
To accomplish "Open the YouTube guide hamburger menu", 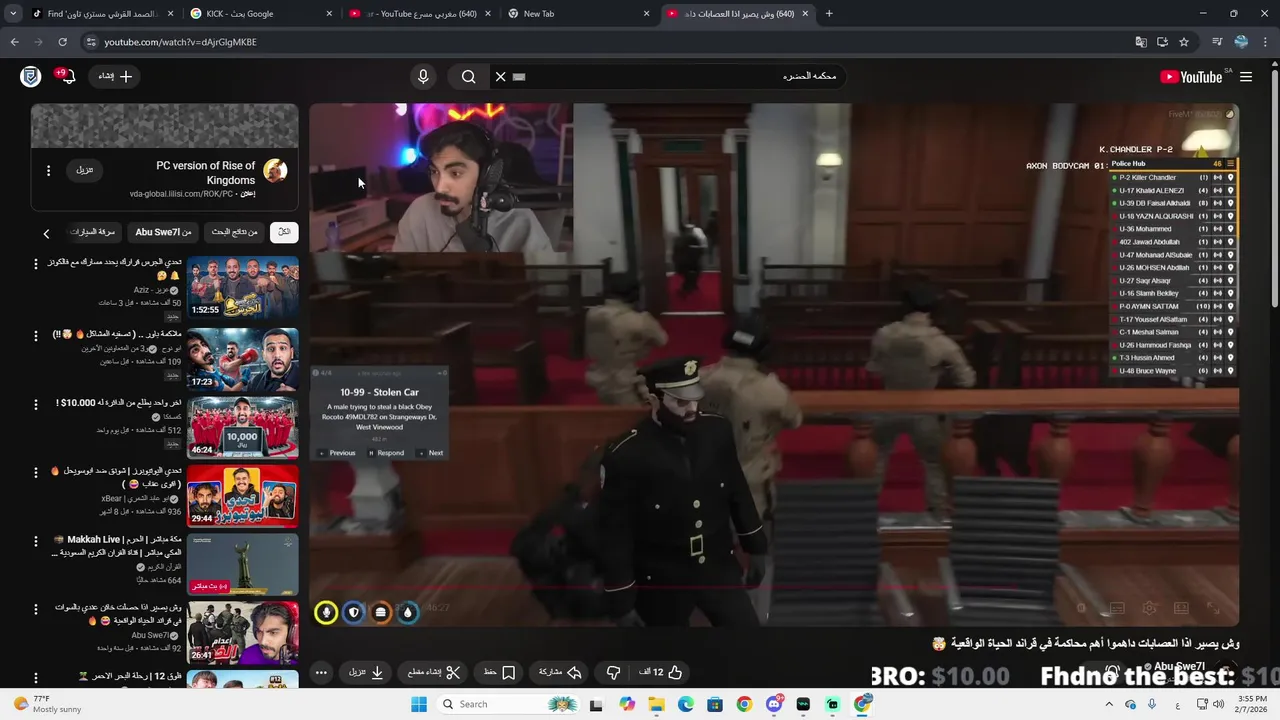I will [x=1246, y=77].
